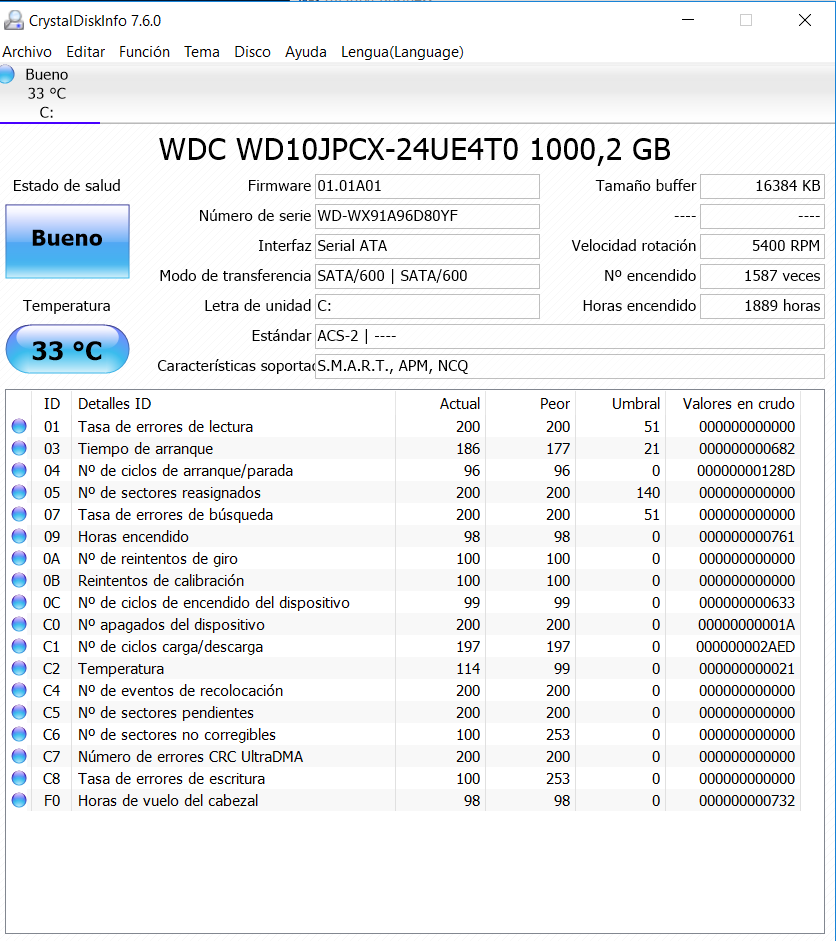Open the Lengua(Language) menu
Viewport: 836px width, 941px height.
402,52
